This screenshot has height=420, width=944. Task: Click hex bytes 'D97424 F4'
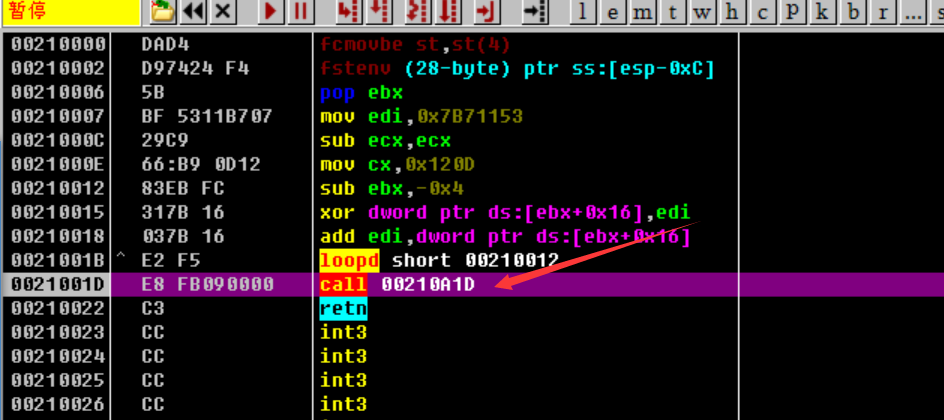coord(196,69)
